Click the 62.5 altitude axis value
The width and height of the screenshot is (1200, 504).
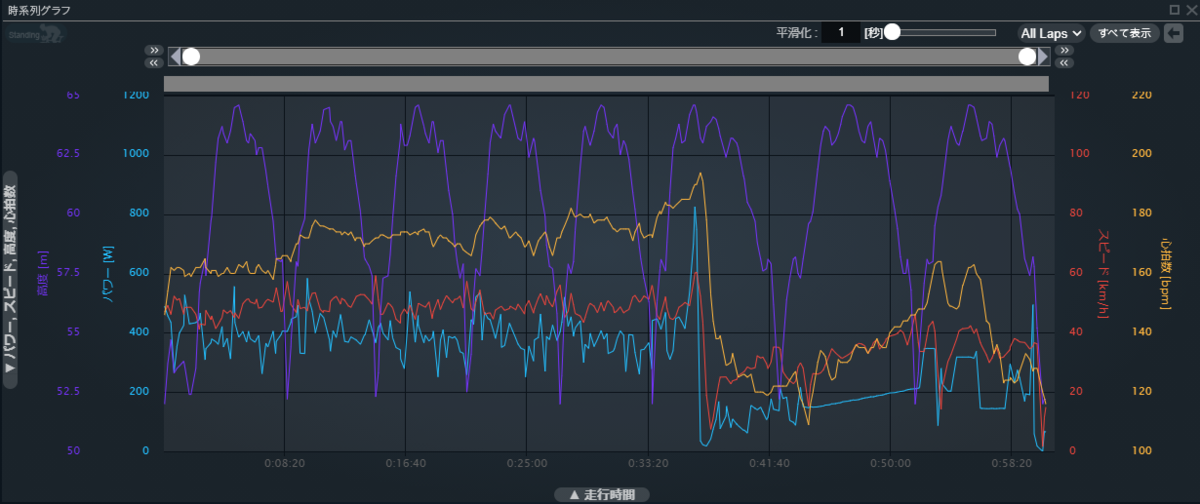[67, 154]
